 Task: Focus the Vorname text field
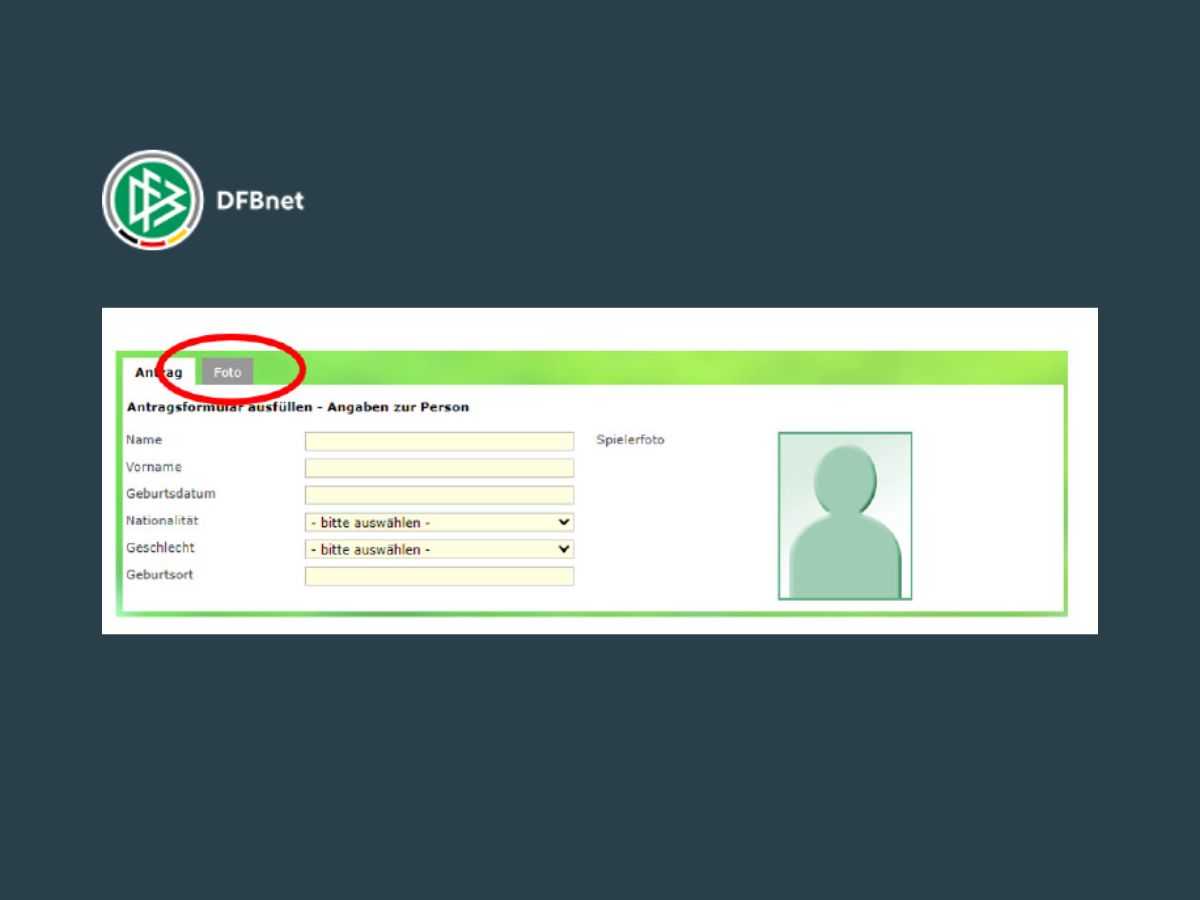point(439,468)
